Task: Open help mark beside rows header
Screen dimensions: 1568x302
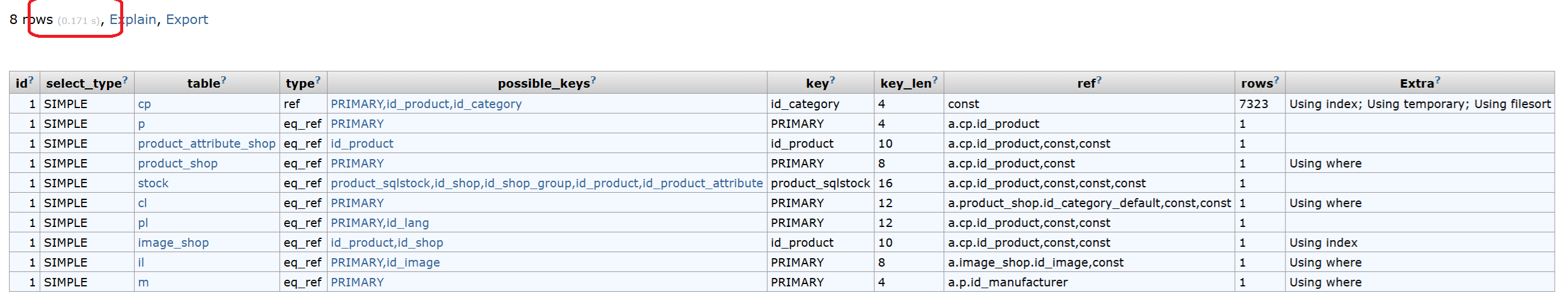Action: (1276, 80)
